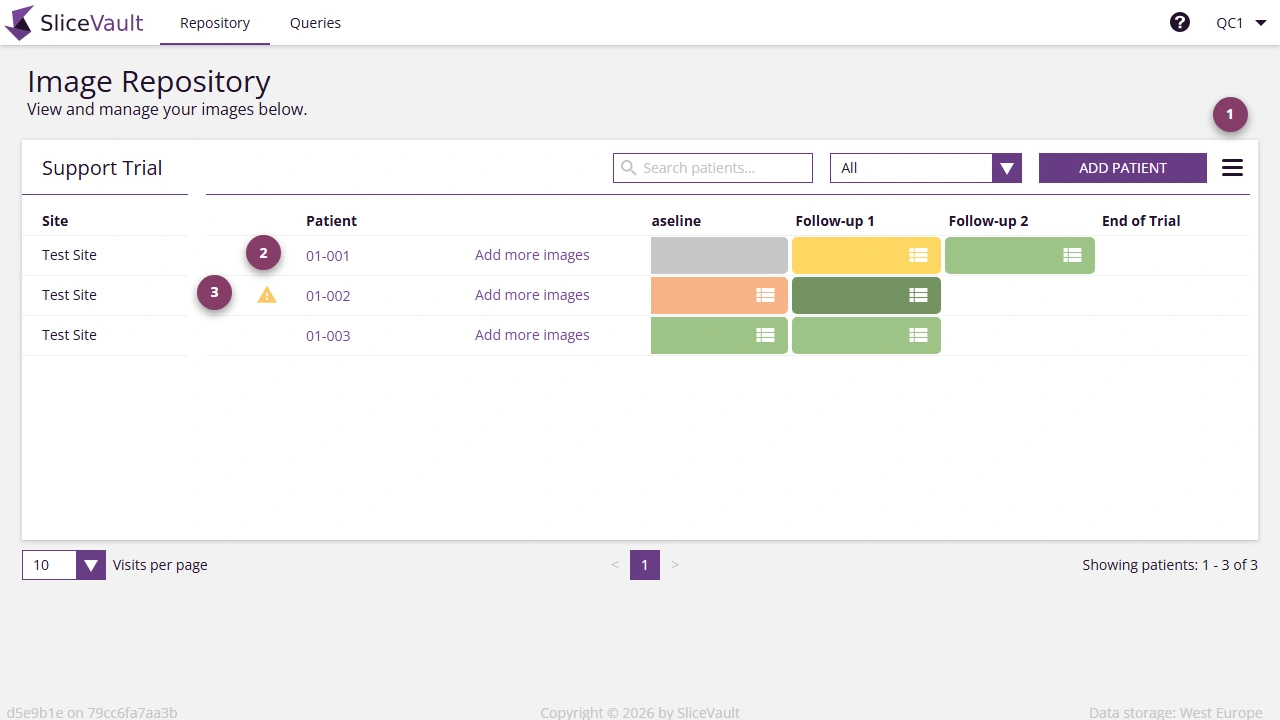Open the image list in 01-002's baseline cell
This screenshot has height=720, width=1280.
(765, 295)
